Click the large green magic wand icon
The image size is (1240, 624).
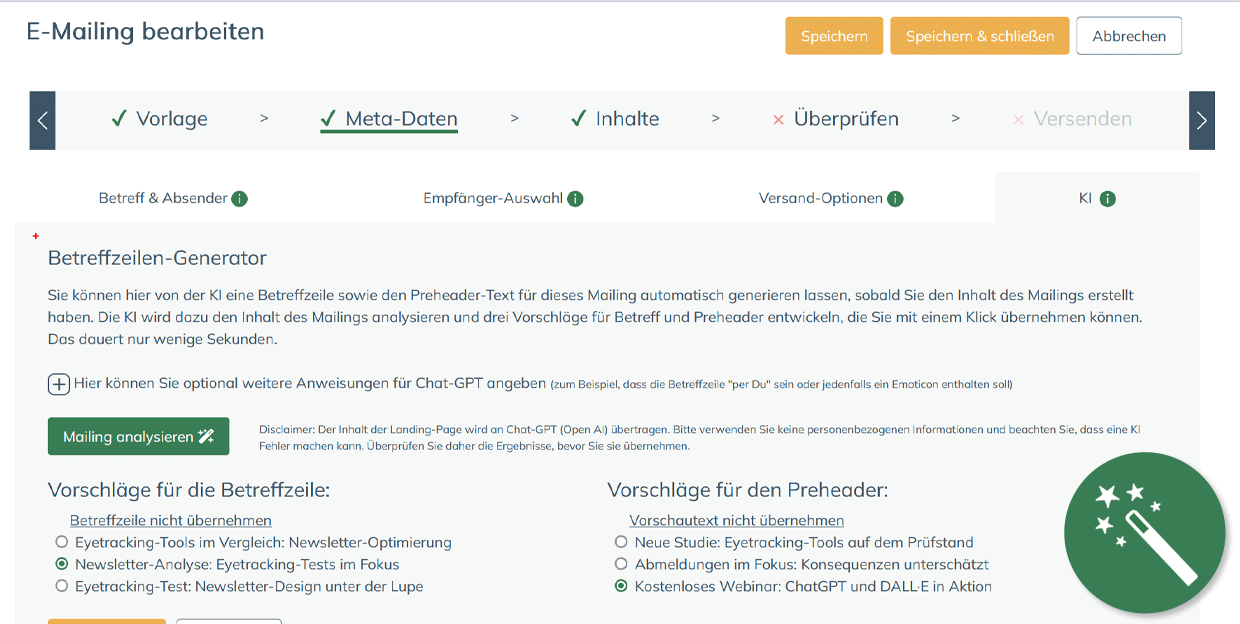click(1144, 533)
